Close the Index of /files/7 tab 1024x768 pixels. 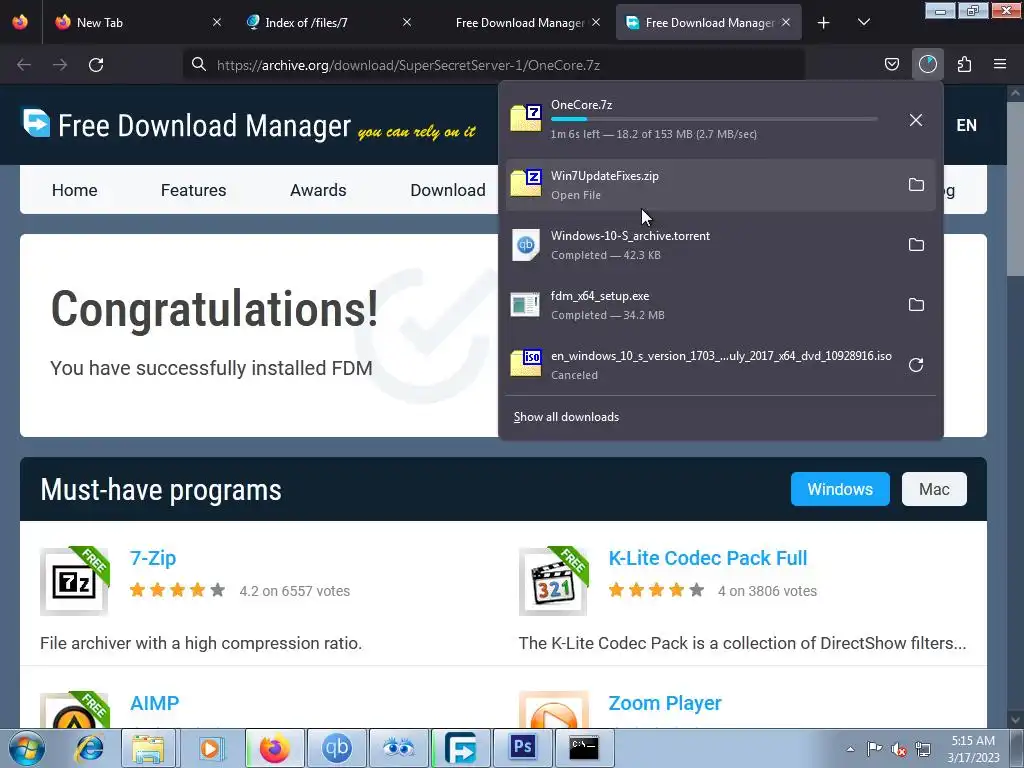(x=407, y=22)
